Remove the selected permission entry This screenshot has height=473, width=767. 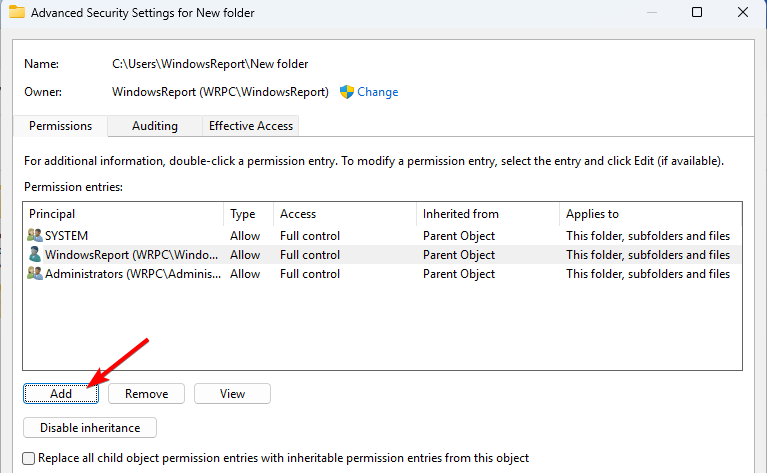point(146,394)
